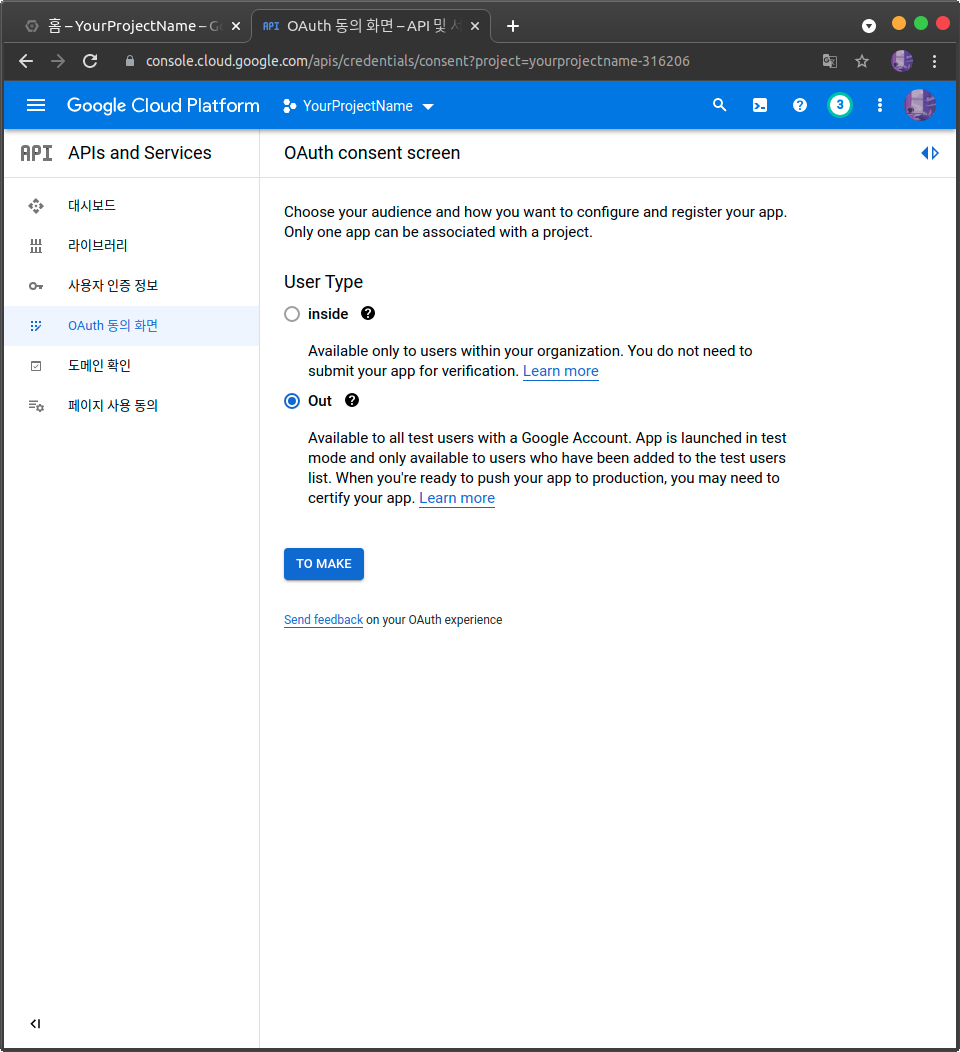Select the inside user type radio button
The height and width of the screenshot is (1052, 960).
[x=292, y=314]
